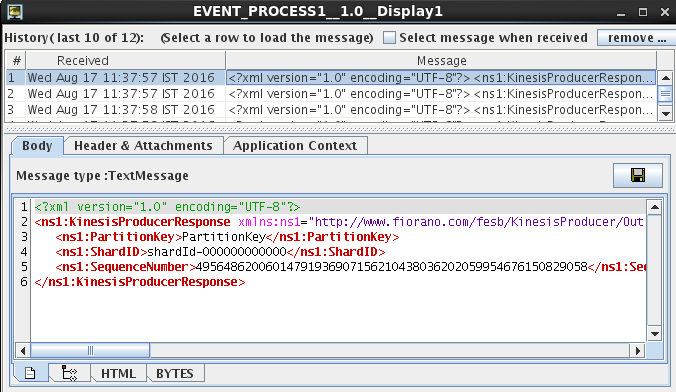Open the Header & Attachments tab
Image resolution: width=676 pixels, height=392 pixels.
[143, 146]
